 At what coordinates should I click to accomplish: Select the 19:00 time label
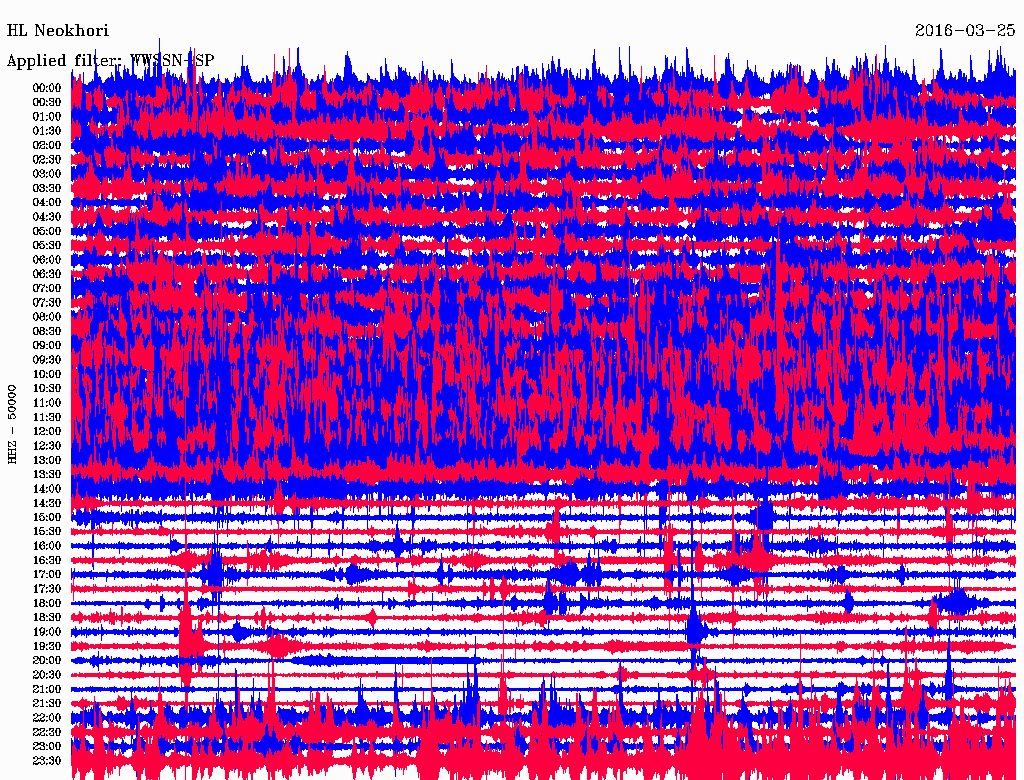[47, 632]
